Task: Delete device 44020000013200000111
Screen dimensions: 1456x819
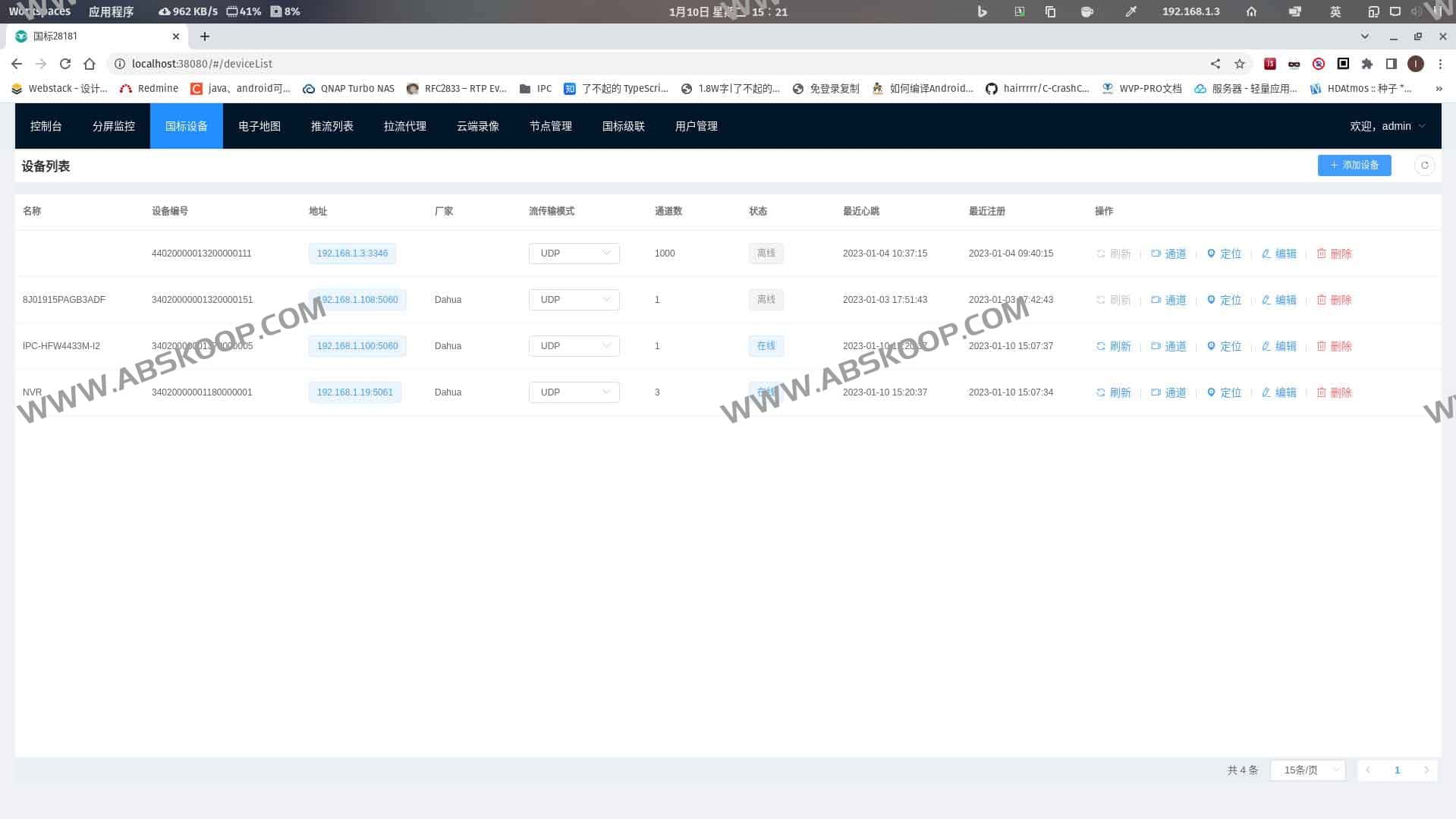Action: 1334,254
